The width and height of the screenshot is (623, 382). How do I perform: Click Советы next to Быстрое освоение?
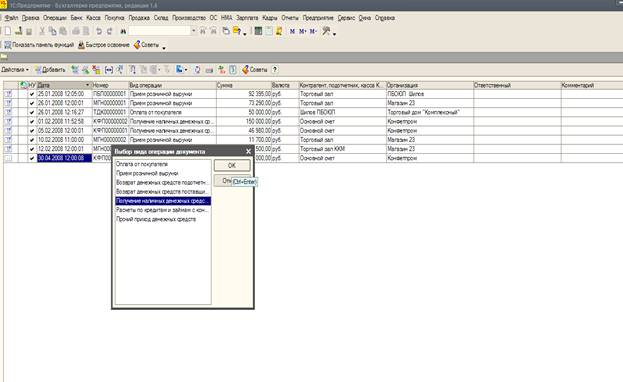click(146, 45)
